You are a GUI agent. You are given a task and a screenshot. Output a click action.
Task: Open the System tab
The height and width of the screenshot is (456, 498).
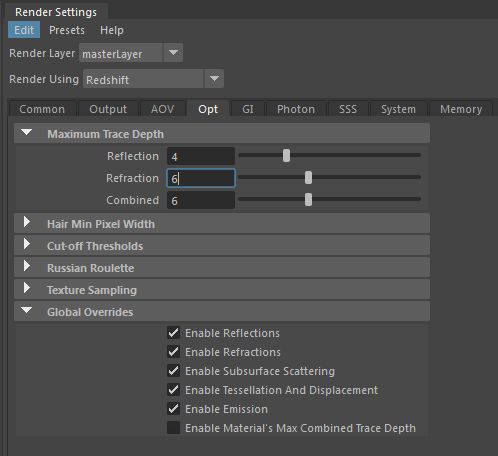coord(398,109)
